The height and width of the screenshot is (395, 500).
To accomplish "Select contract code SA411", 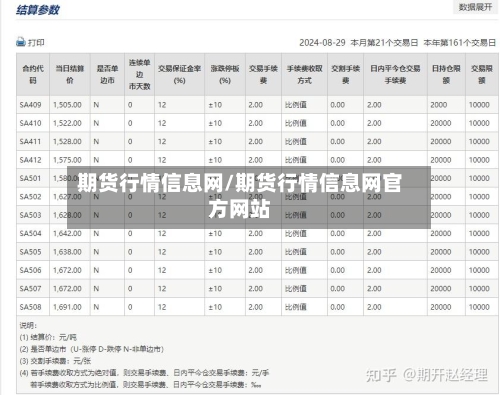I will [30, 142].
